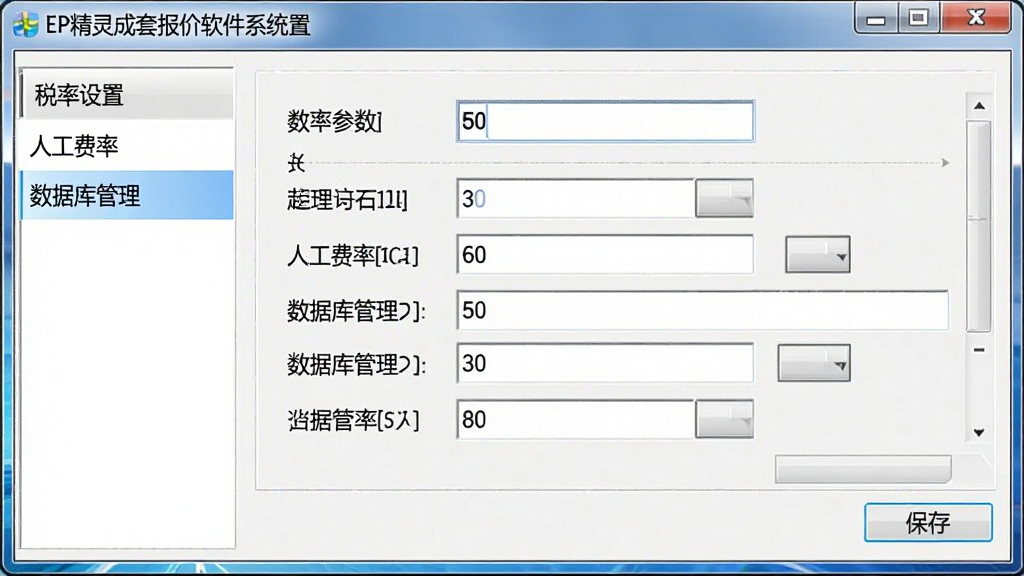Open dropdown beside second 数据库管理 field
This screenshot has height=576, width=1024.
[814, 363]
